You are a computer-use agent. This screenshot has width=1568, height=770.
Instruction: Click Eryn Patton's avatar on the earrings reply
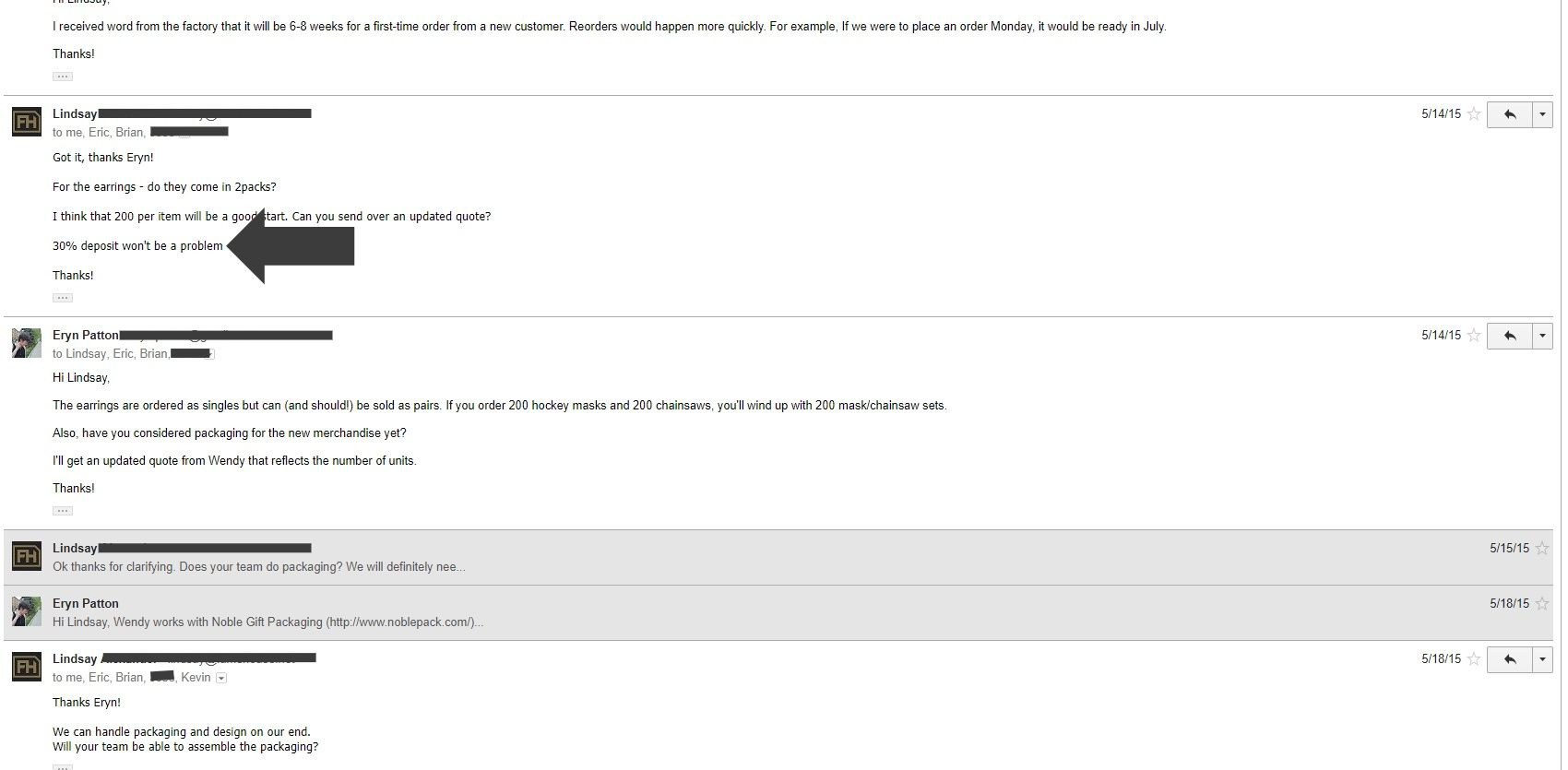[27, 343]
